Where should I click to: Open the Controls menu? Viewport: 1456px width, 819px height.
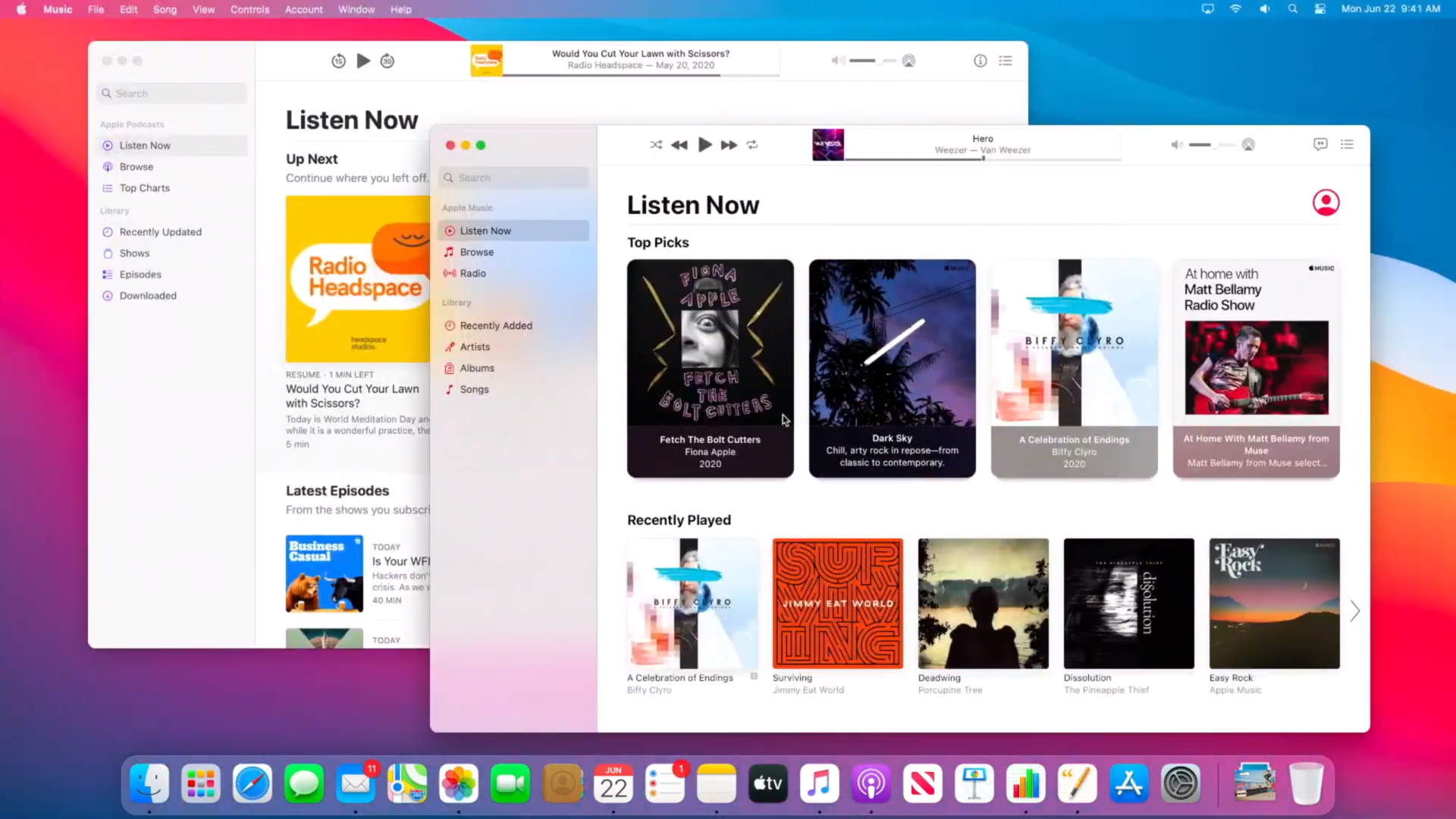pyautogui.click(x=249, y=9)
